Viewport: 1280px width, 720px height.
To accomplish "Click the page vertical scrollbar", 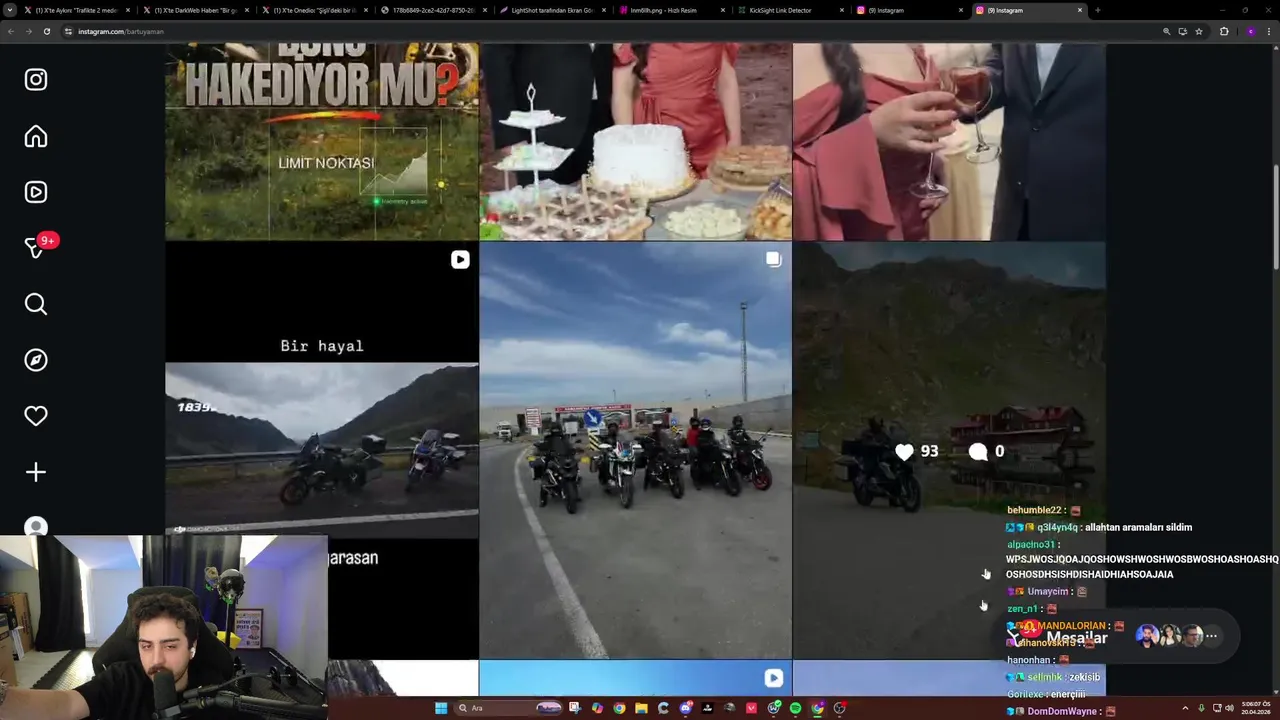I will [1275, 215].
